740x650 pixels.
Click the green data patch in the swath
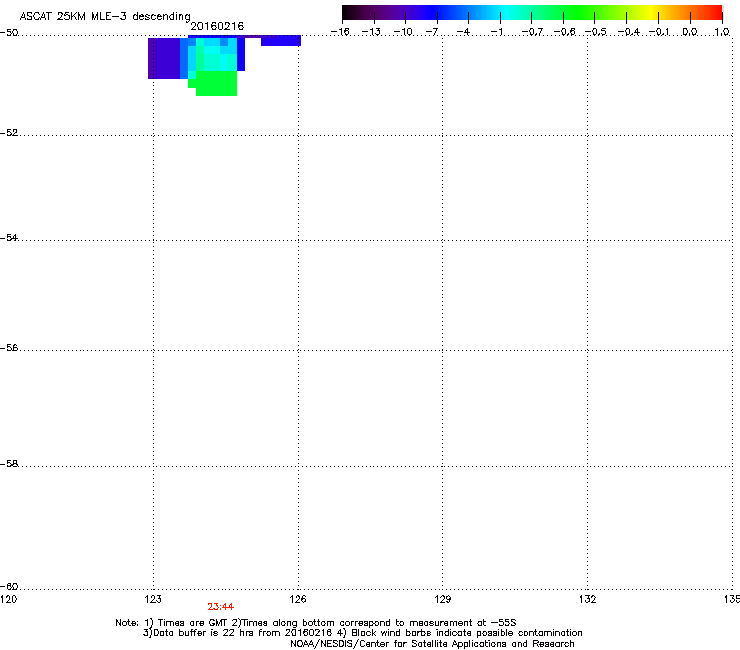coord(216,83)
